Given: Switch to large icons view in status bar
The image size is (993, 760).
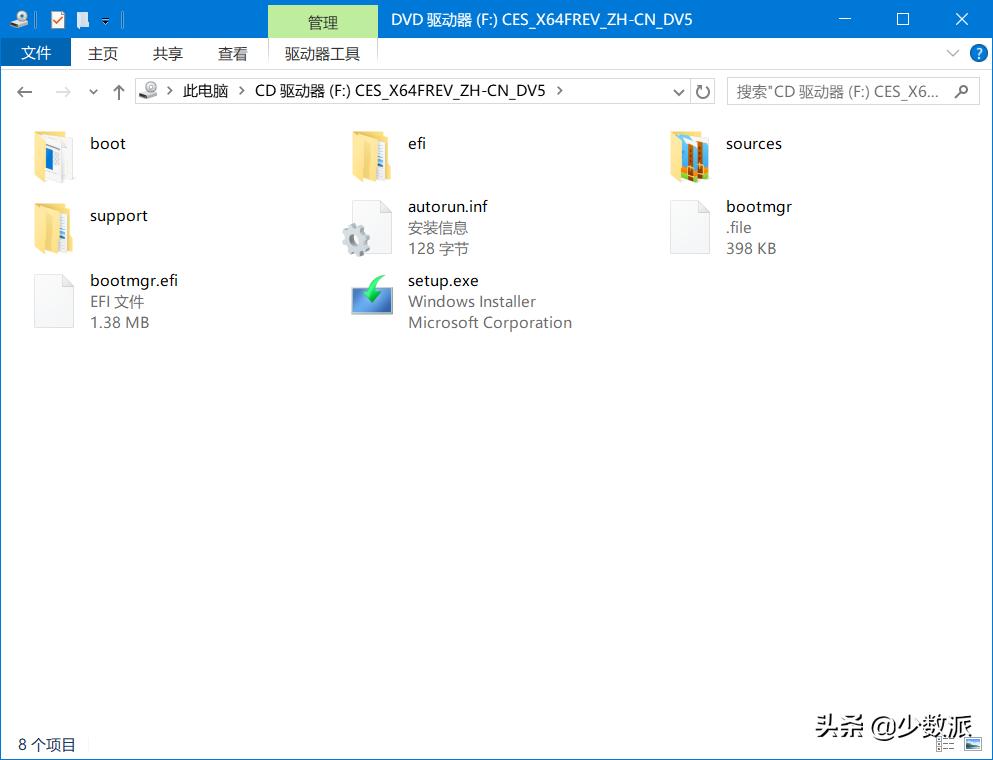Looking at the screenshot, I should (973, 744).
